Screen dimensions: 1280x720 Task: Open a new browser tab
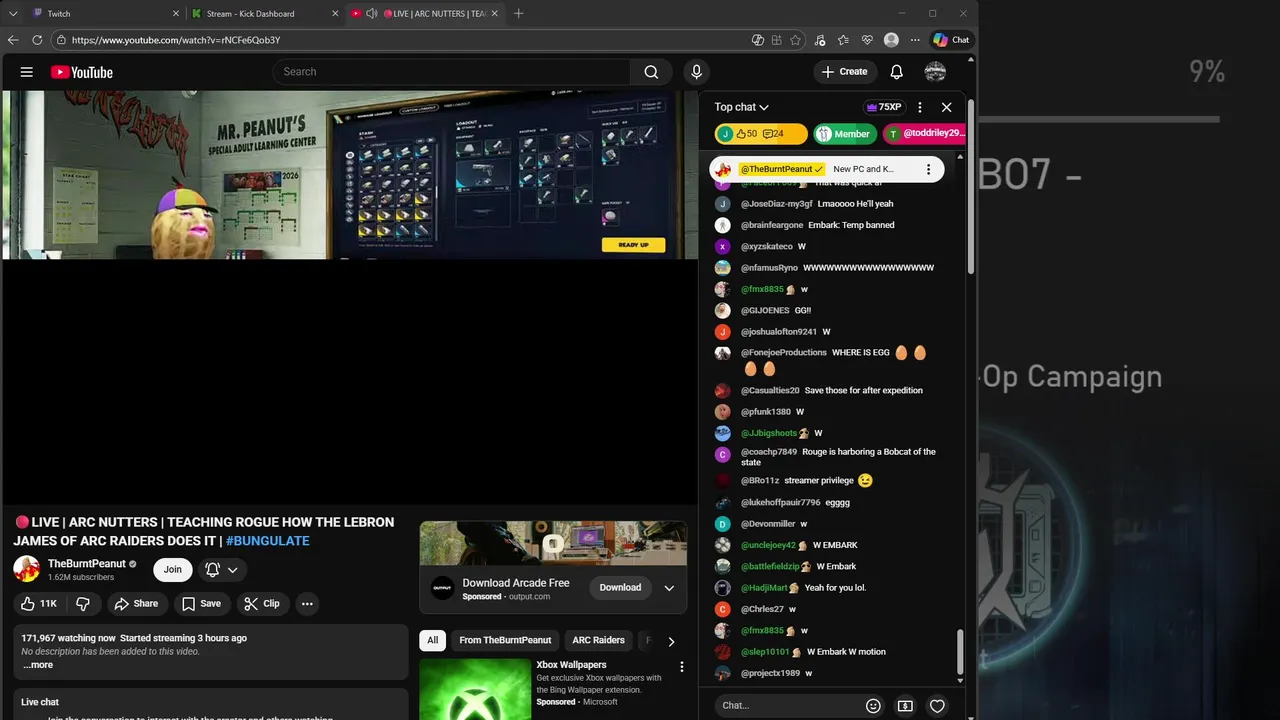518,14
